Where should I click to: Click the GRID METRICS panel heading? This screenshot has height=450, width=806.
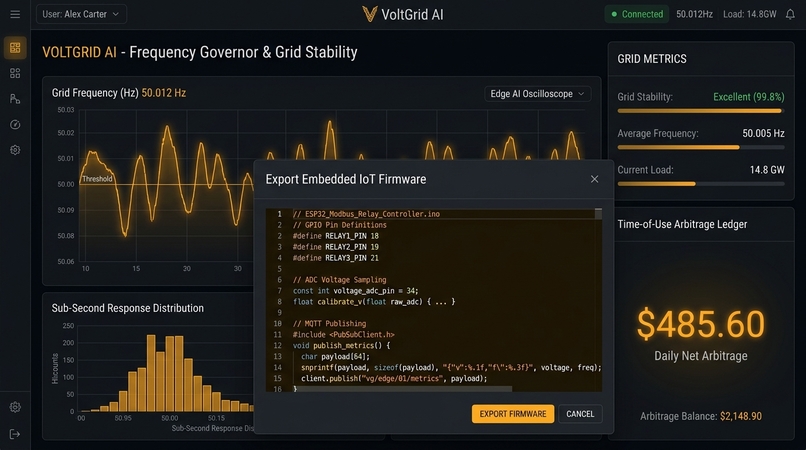pyautogui.click(x=652, y=59)
